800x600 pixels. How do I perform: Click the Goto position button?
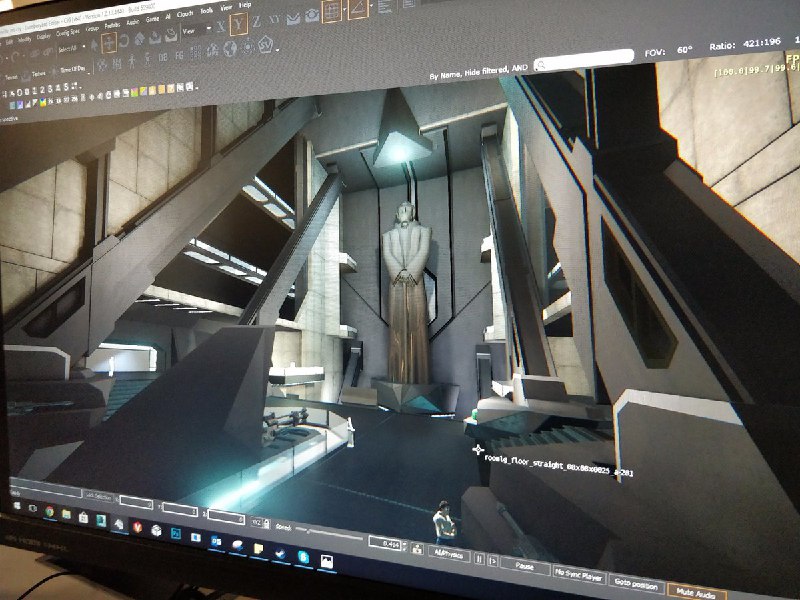636,583
